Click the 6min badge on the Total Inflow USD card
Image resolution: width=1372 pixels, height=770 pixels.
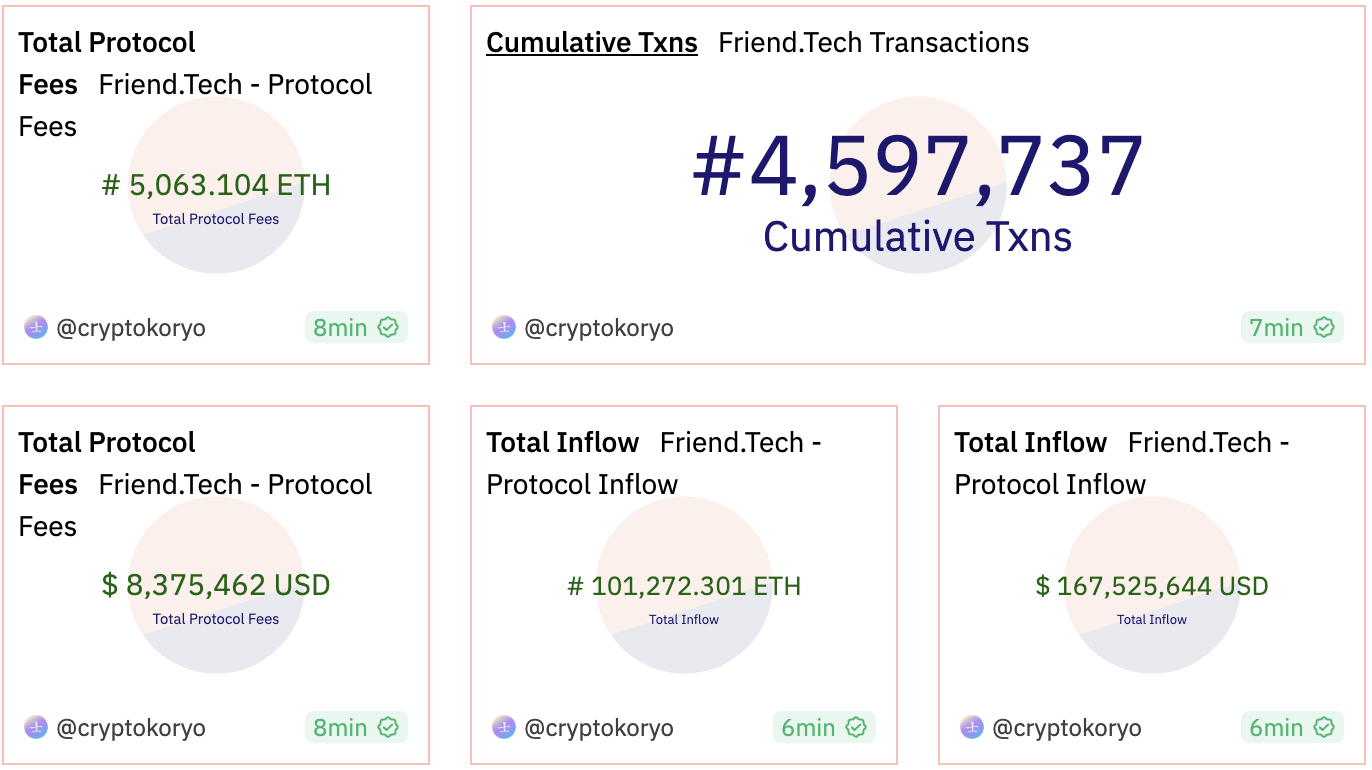1291,728
